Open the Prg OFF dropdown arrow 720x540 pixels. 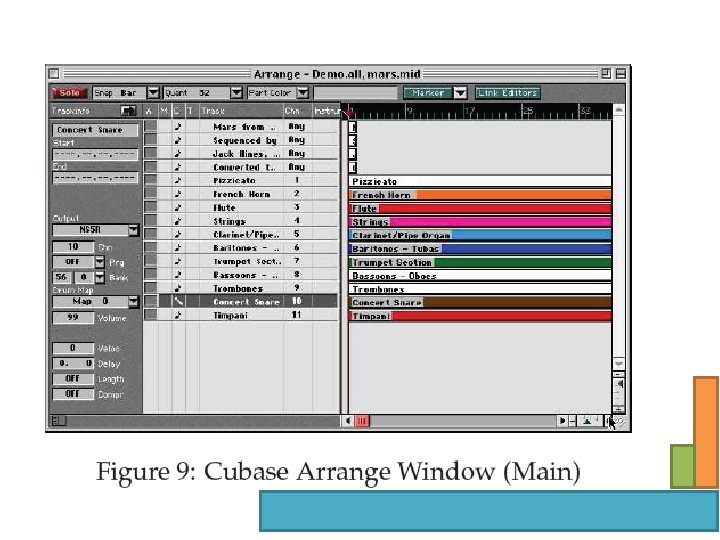click(x=99, y=262)
